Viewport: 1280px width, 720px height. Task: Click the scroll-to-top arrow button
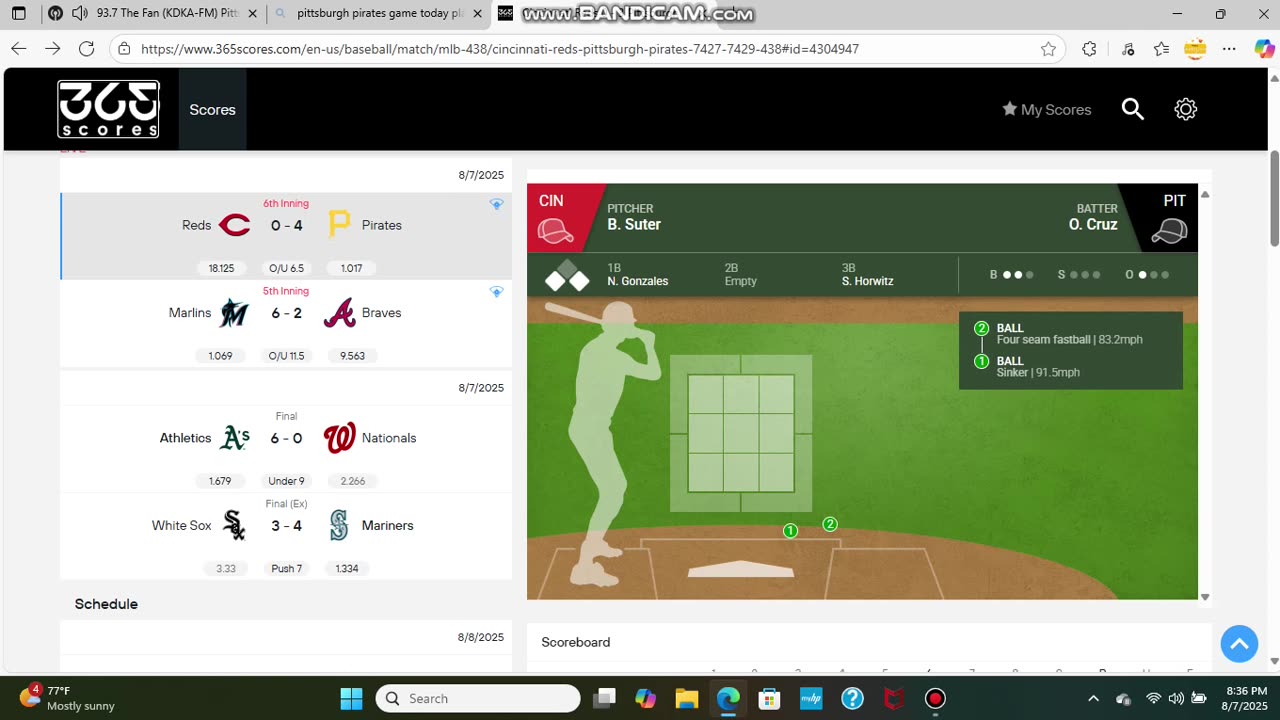[x=1238, y=644]
